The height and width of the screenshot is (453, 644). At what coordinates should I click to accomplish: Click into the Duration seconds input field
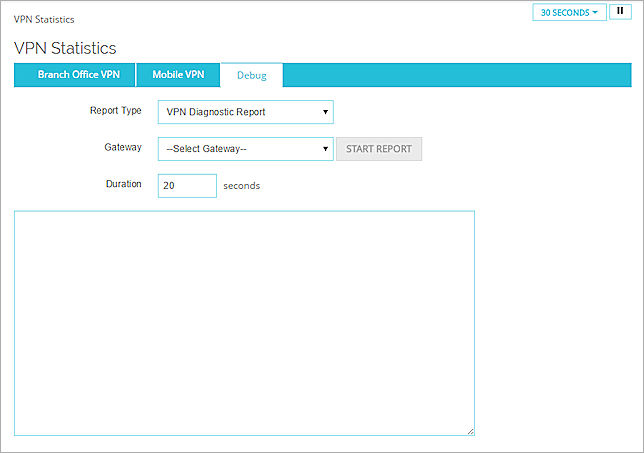pos(187,185)
